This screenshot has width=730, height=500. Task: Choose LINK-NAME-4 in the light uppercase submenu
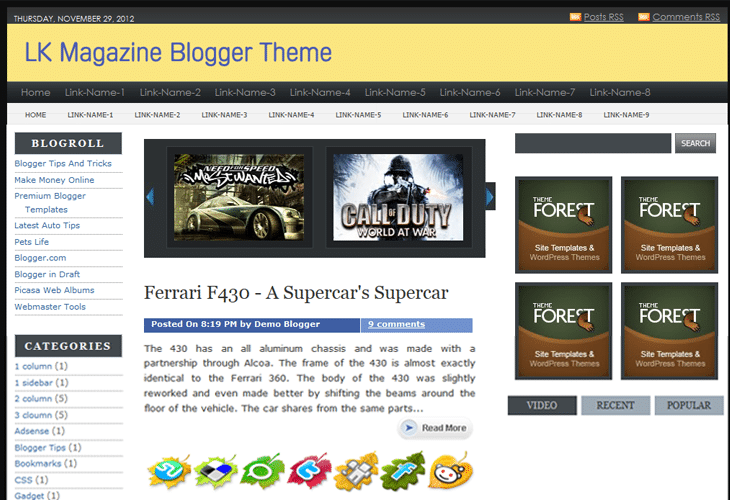click(291, 115)
